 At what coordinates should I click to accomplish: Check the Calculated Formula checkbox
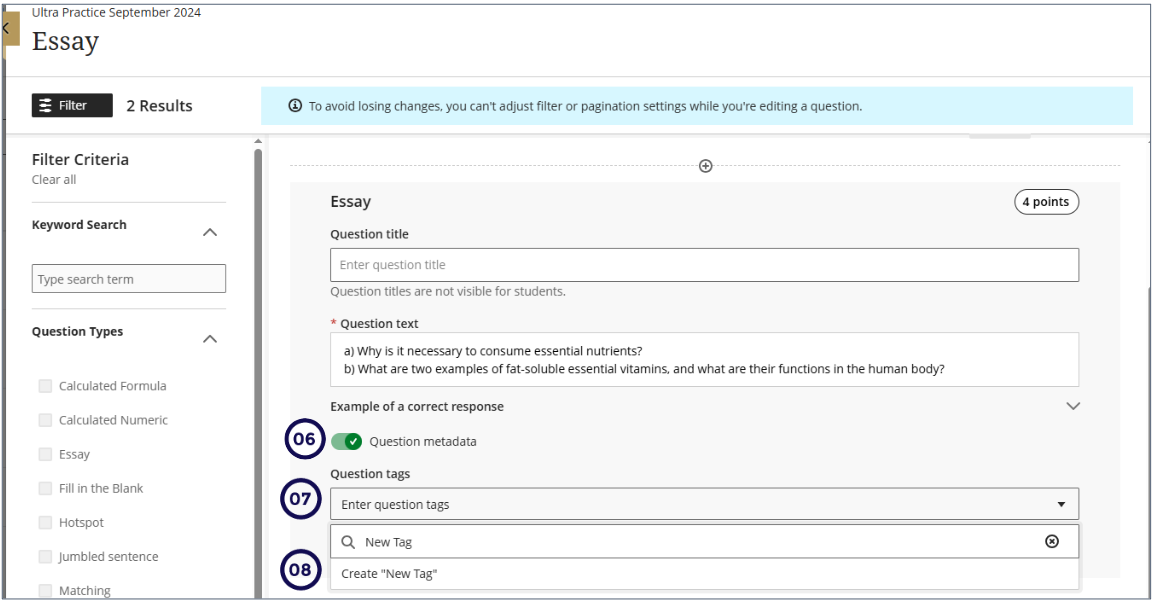point(45,386)
